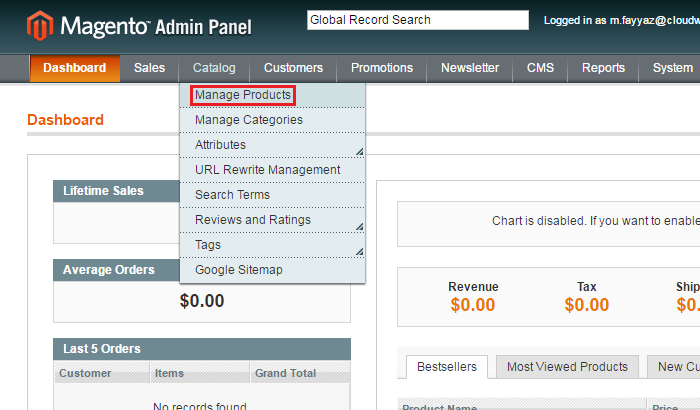Click the Lifetime Sales panel header

[117, 191]
